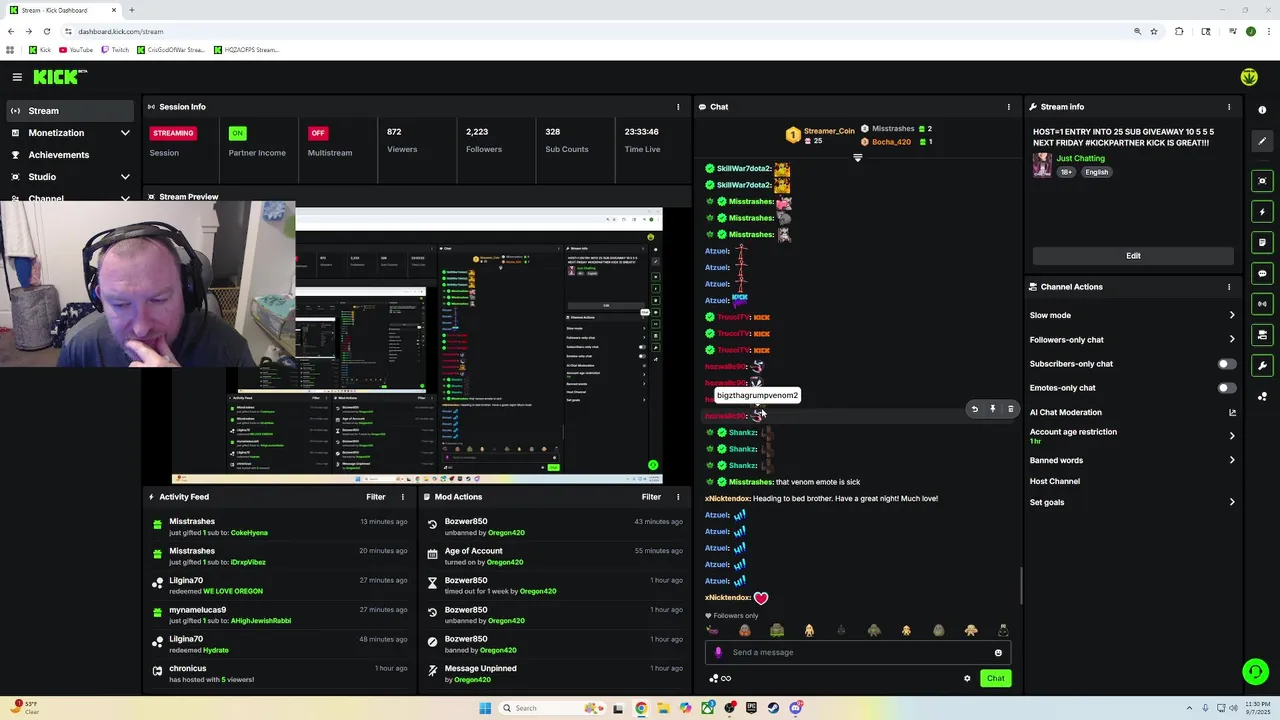Open Session Info panel options menu

pos(678,107)
